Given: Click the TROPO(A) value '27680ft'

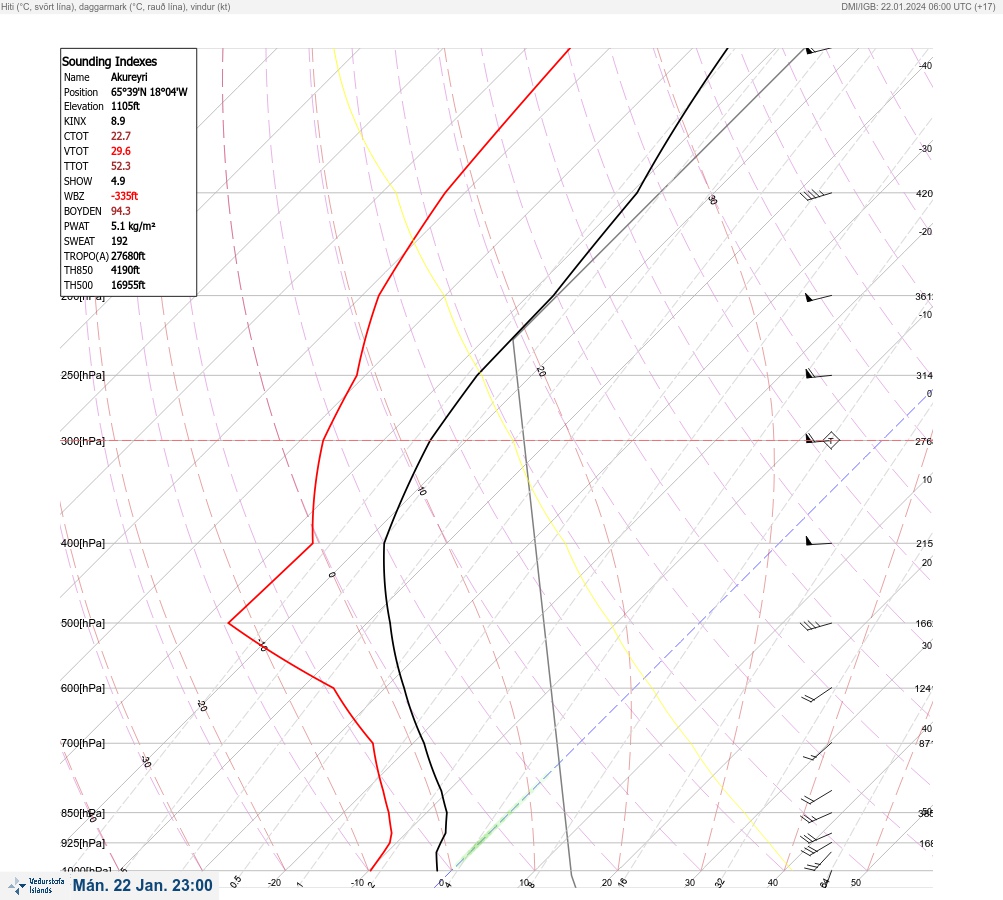Looking at the screenshot, I should (x=128, y=256).
